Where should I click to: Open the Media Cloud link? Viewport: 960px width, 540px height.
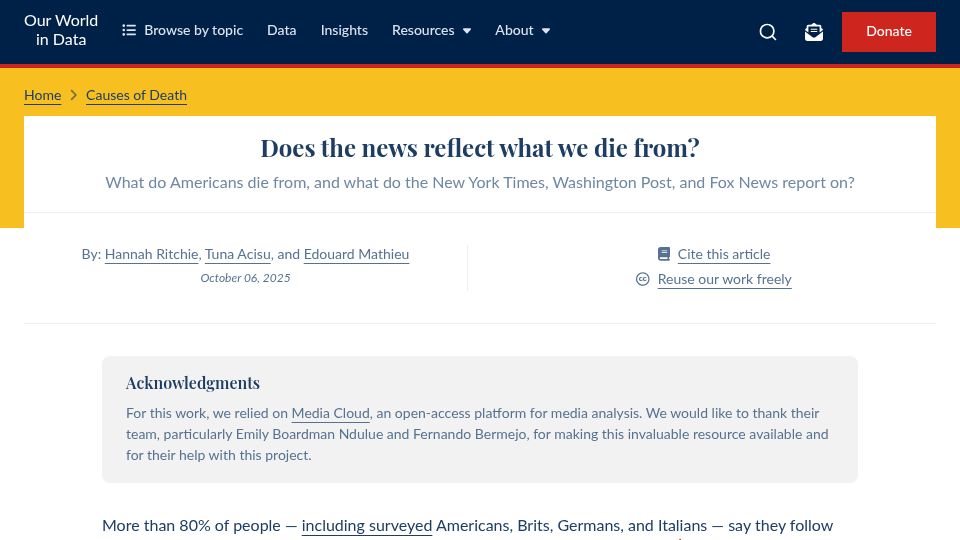pyautogui.click(x=331, y=413)
